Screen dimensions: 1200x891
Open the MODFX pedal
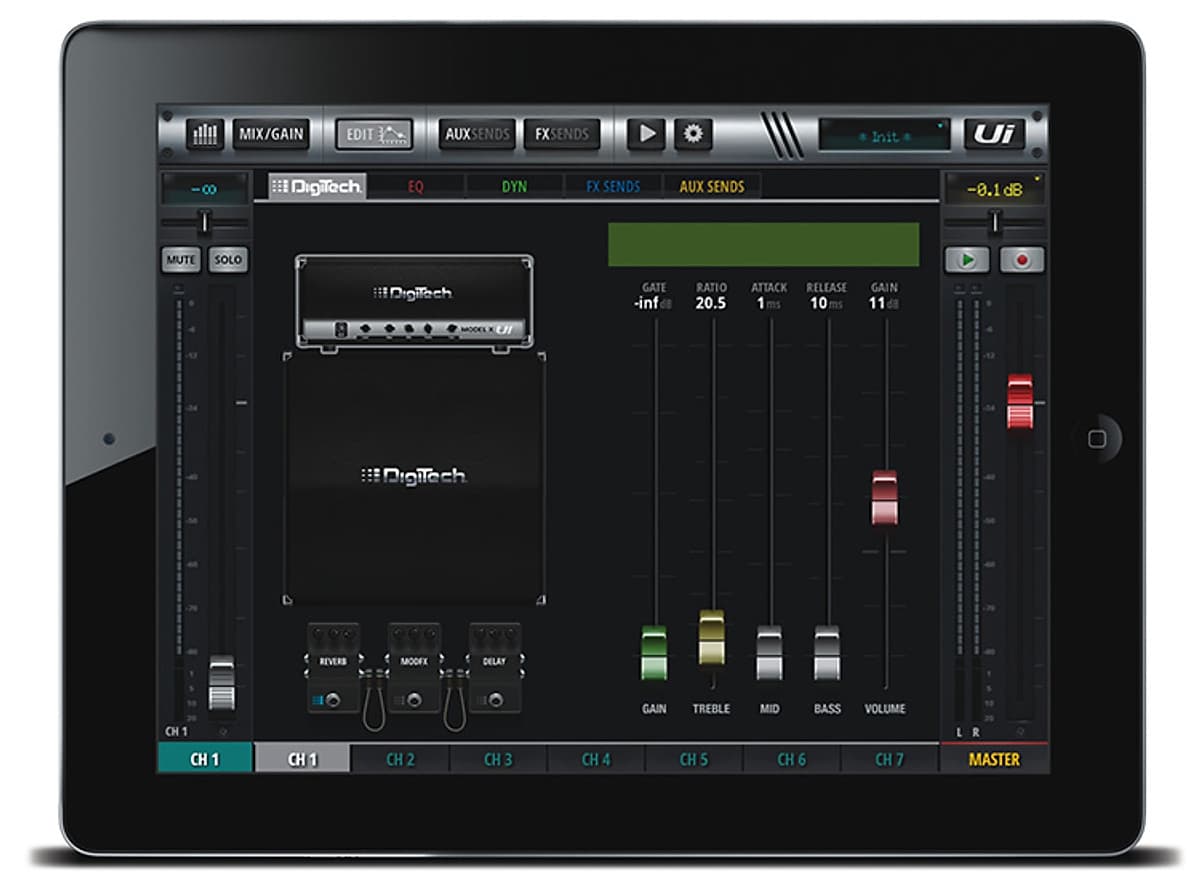point(414,667)
